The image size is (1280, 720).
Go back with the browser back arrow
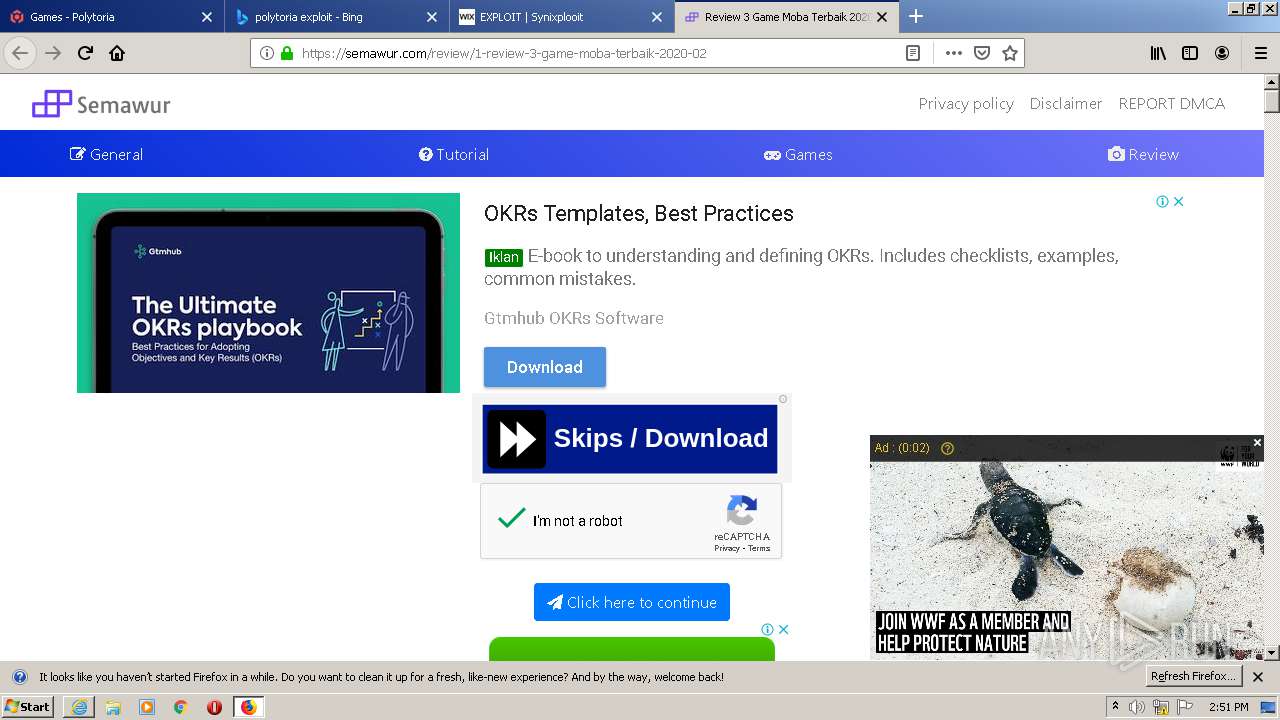pos(20,53)
